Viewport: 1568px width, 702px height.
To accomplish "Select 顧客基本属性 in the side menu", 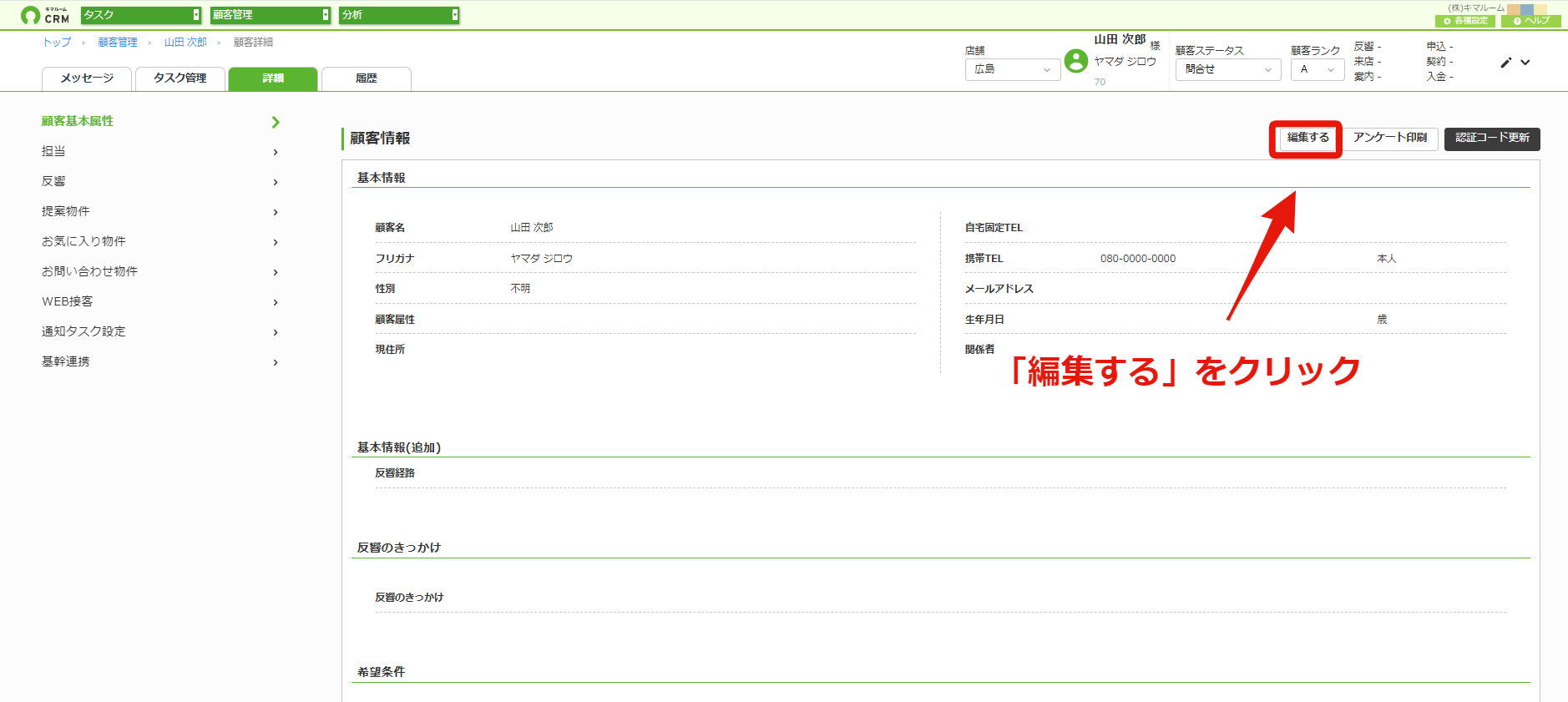I will [78, 121].
